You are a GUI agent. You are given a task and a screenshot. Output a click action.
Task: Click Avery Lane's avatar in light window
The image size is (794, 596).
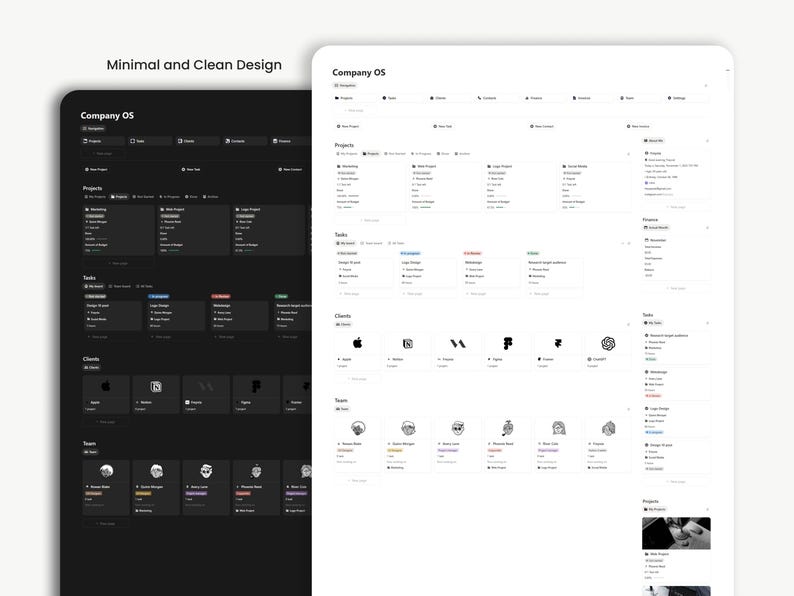click(x=458, y=428)
